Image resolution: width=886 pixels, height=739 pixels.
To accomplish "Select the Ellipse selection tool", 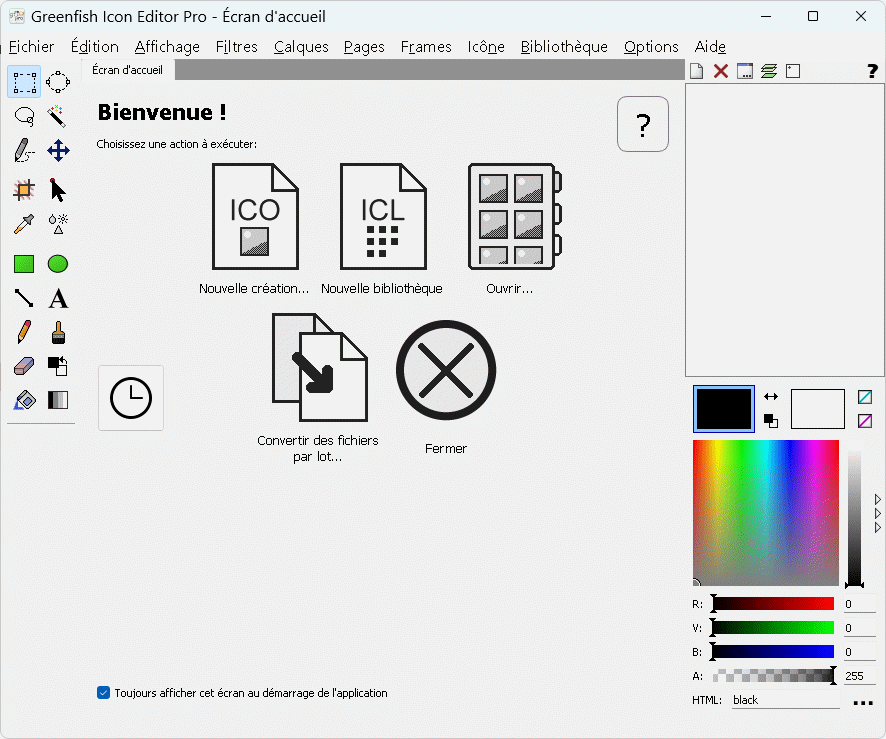I will [x=58, y=82].
